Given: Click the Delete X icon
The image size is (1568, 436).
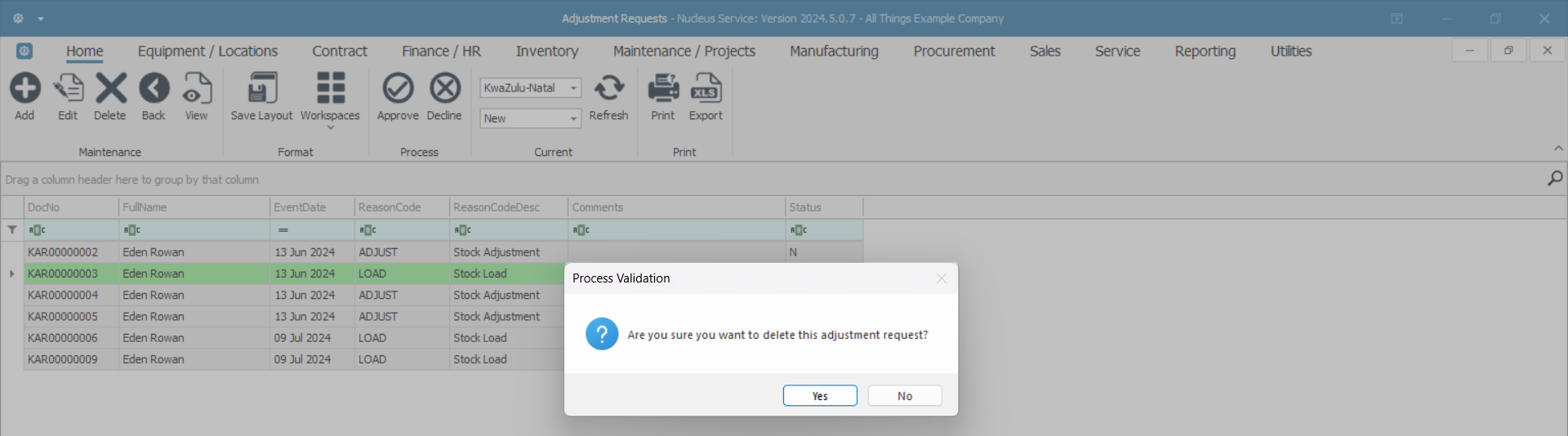Looking at the screenshot, I should pos(110,88).
